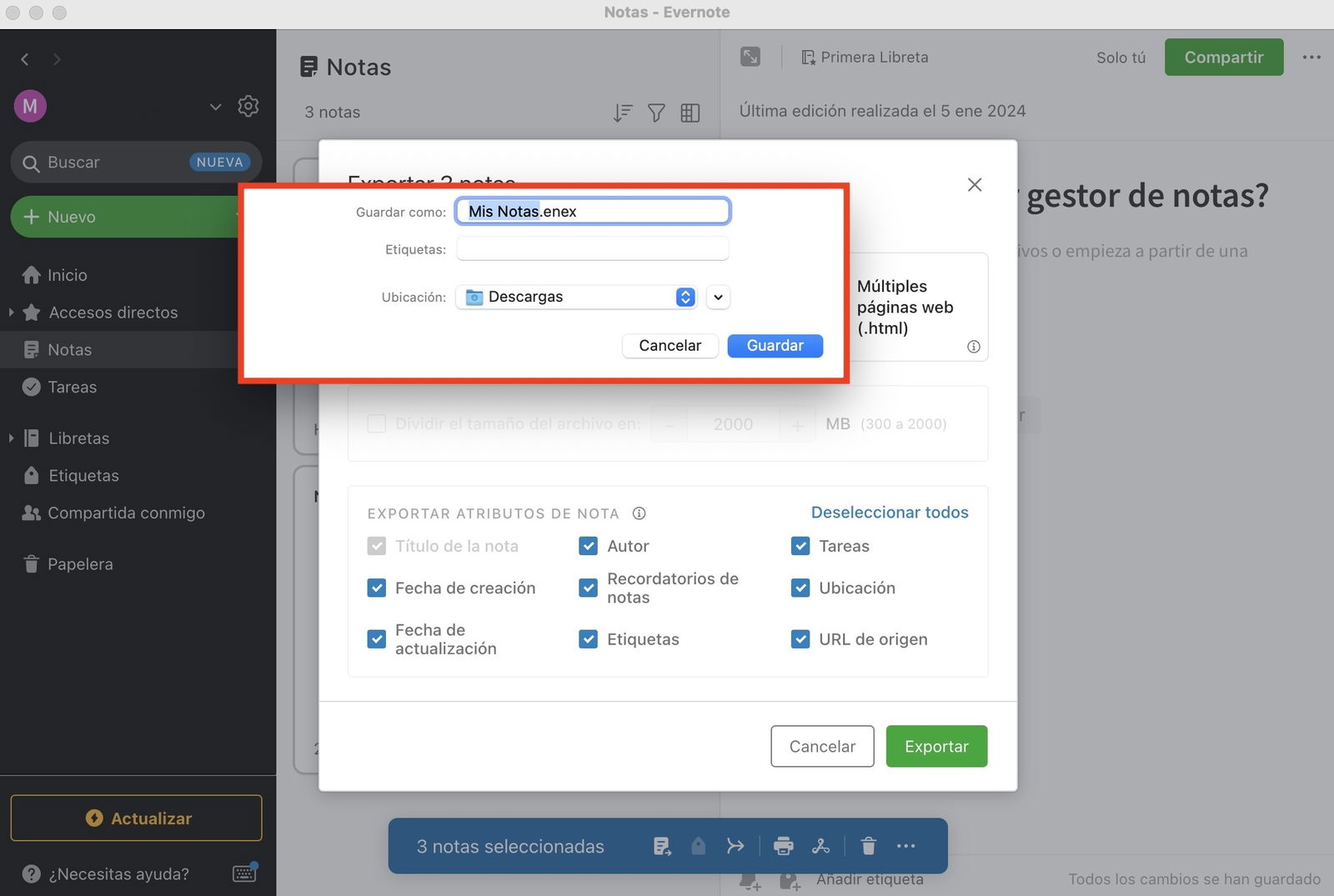Change the note list view layout icon

(x=690, y=113)
